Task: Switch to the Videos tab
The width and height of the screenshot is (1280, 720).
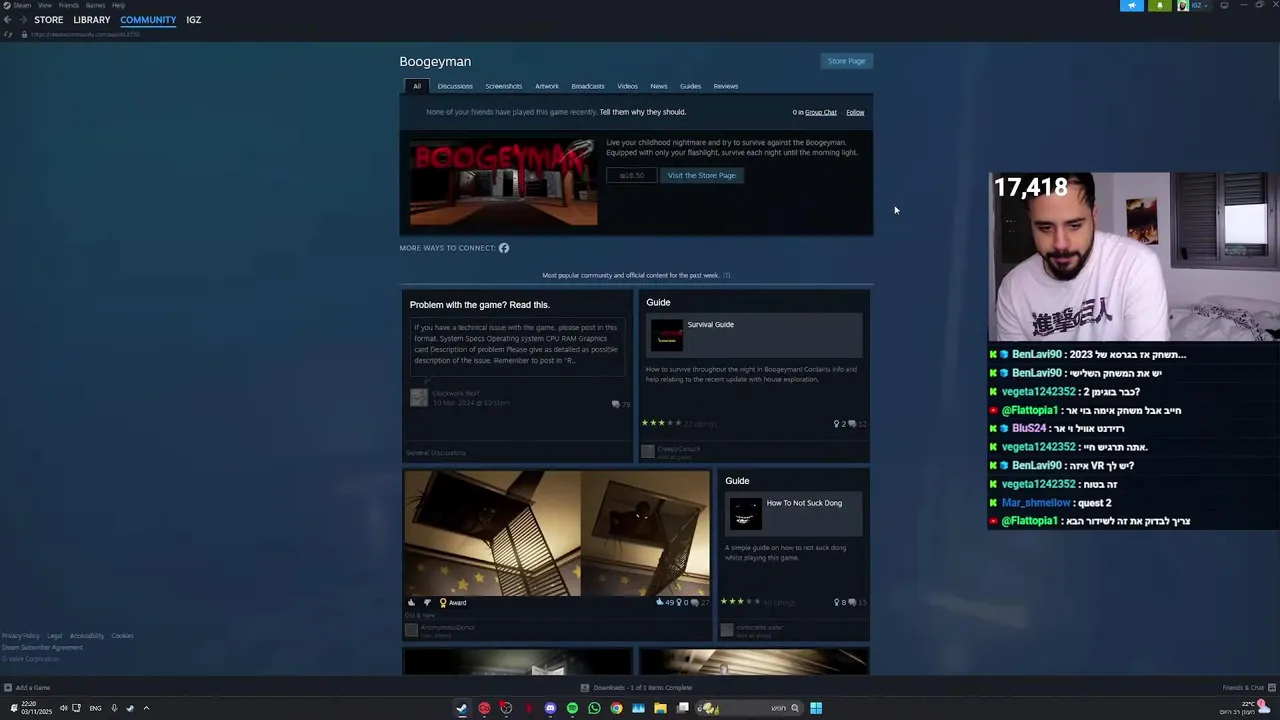Action: [627, 86]
